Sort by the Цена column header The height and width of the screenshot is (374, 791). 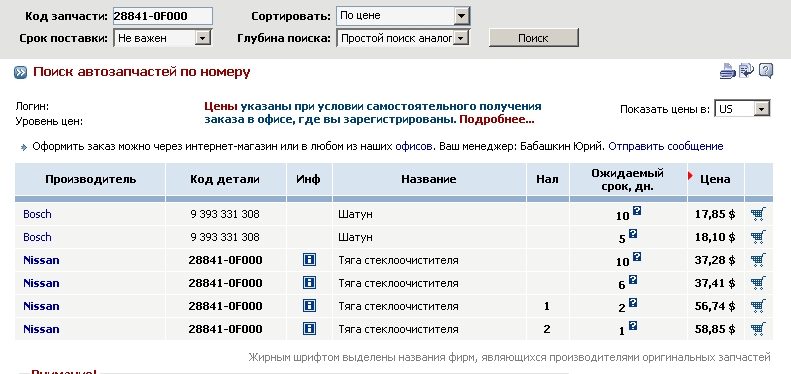tap(715, 179)
